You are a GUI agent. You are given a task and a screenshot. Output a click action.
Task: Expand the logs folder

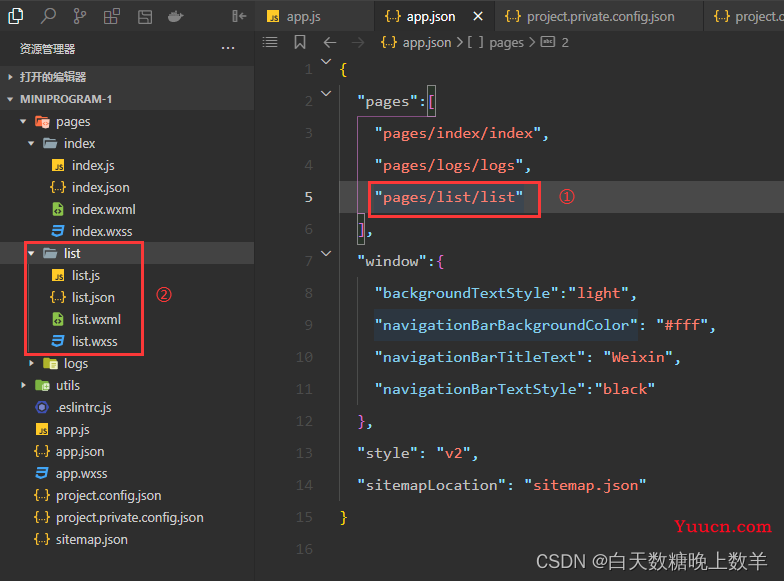[31, 364]
